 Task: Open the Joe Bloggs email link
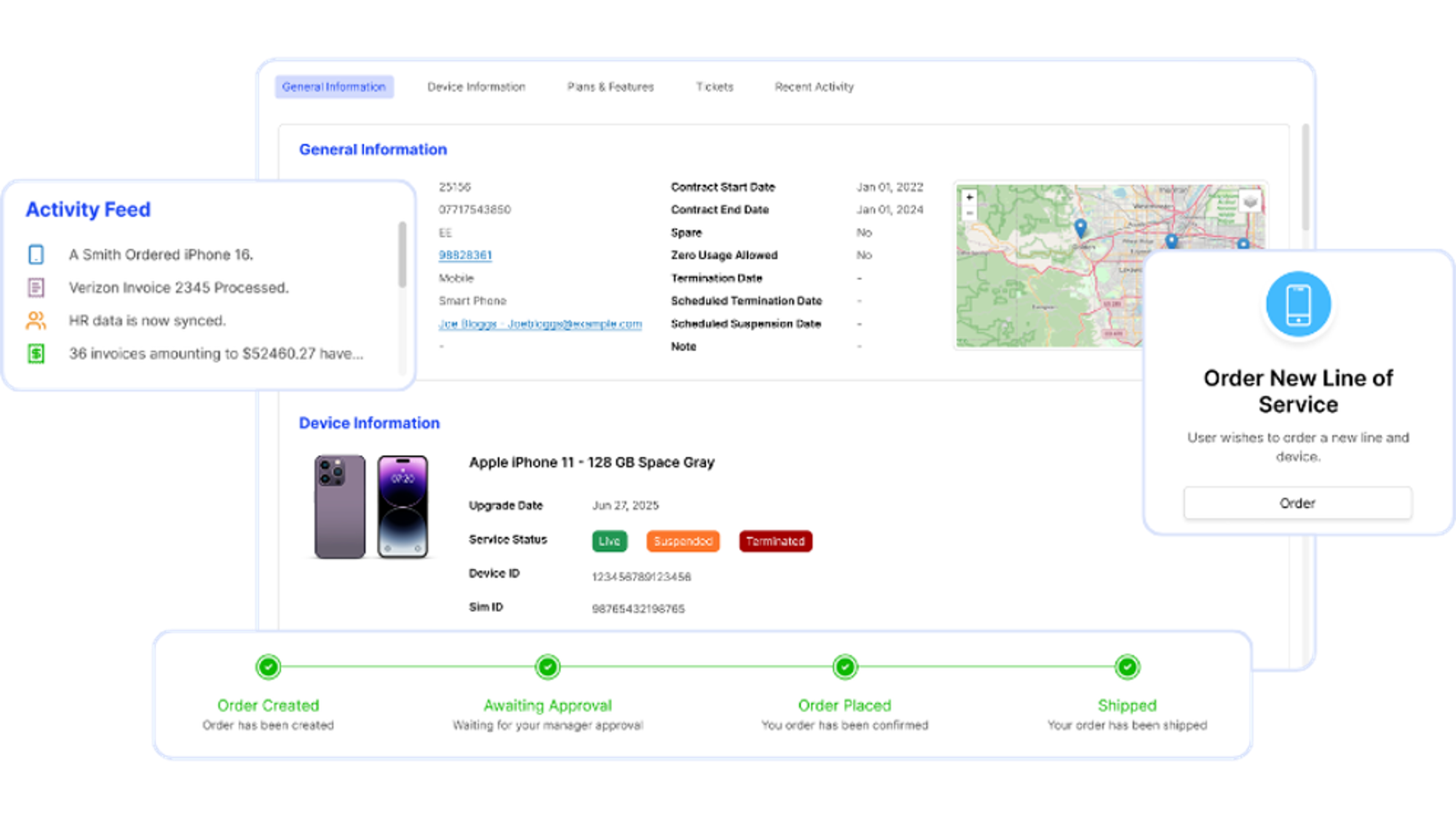click(x=539, y=324)
